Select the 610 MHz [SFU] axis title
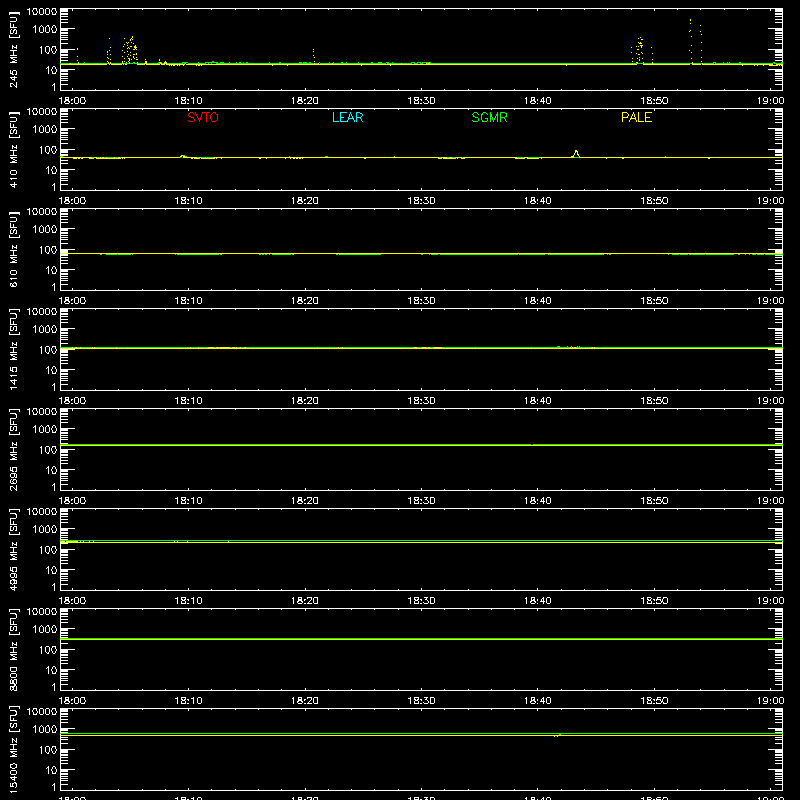 point(13,249)
